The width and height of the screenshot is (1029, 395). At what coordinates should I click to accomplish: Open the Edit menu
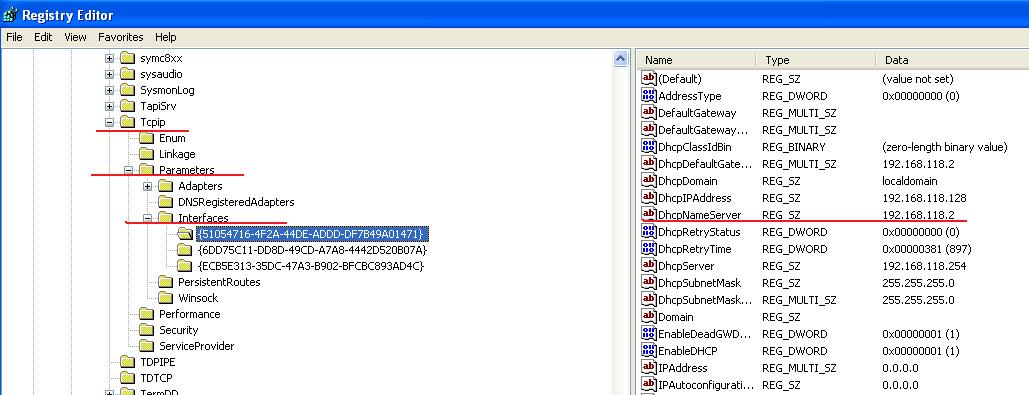[43, 37]
